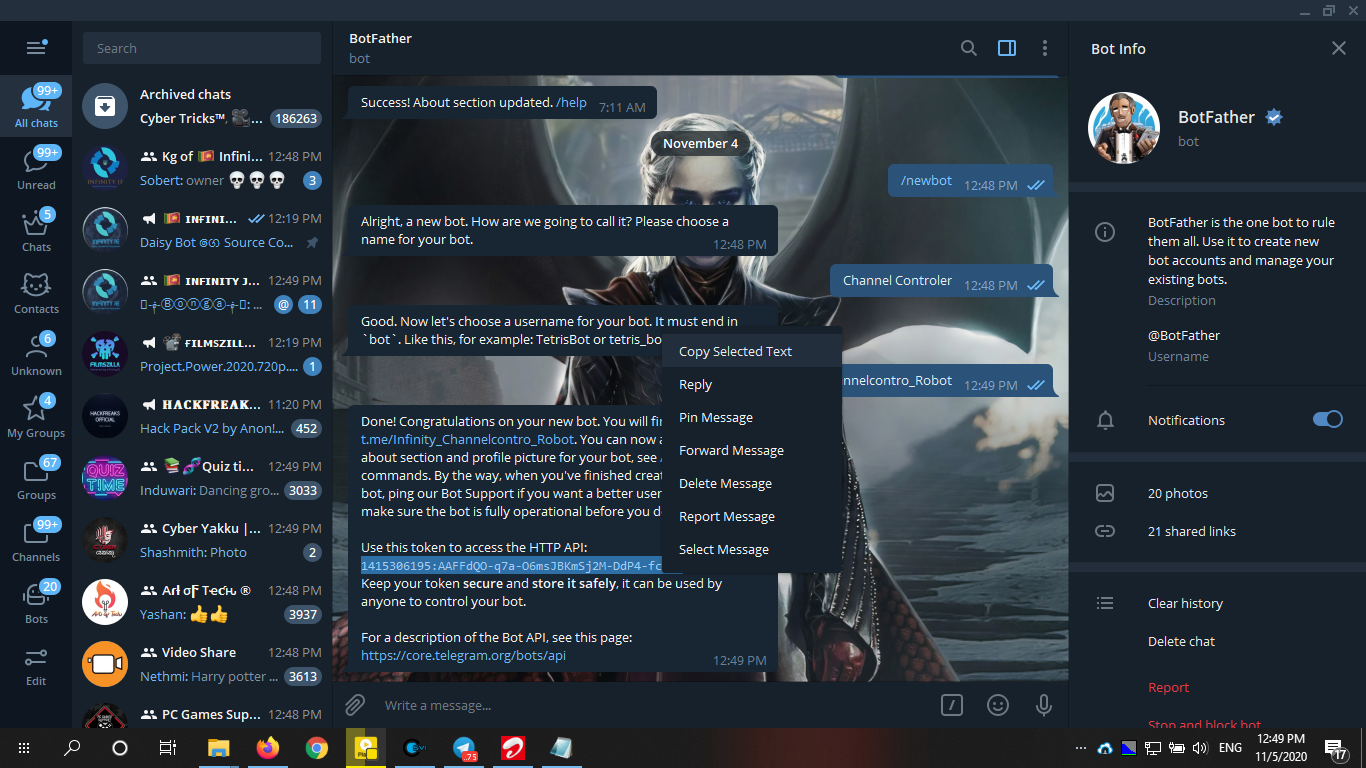Choose Select Message in the context menu
The width and height of the screenshot is (1366, 768).
(752, 549)
